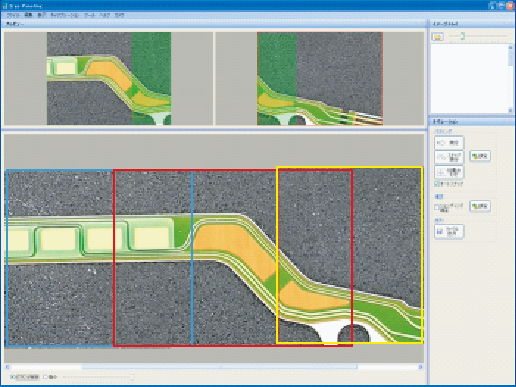Click the left arrow of the horizontal scrollbar
Screen dimensions: 516x387
coord(7,367)
